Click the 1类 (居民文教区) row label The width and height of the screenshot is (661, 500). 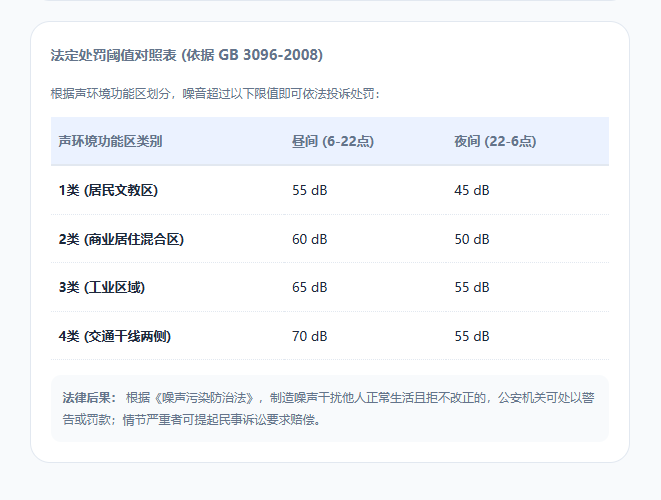pyautogui.click(x=108, y=190)
